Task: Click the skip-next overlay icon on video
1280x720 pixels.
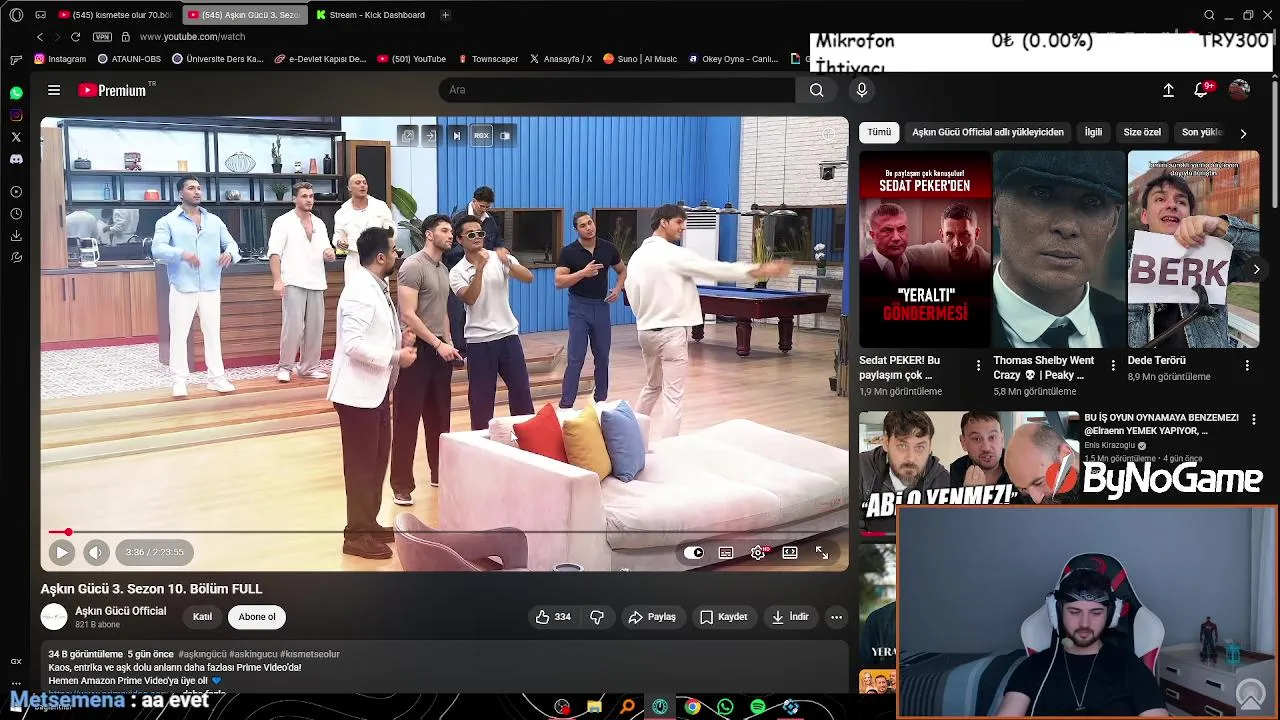Action: (457, 135)
